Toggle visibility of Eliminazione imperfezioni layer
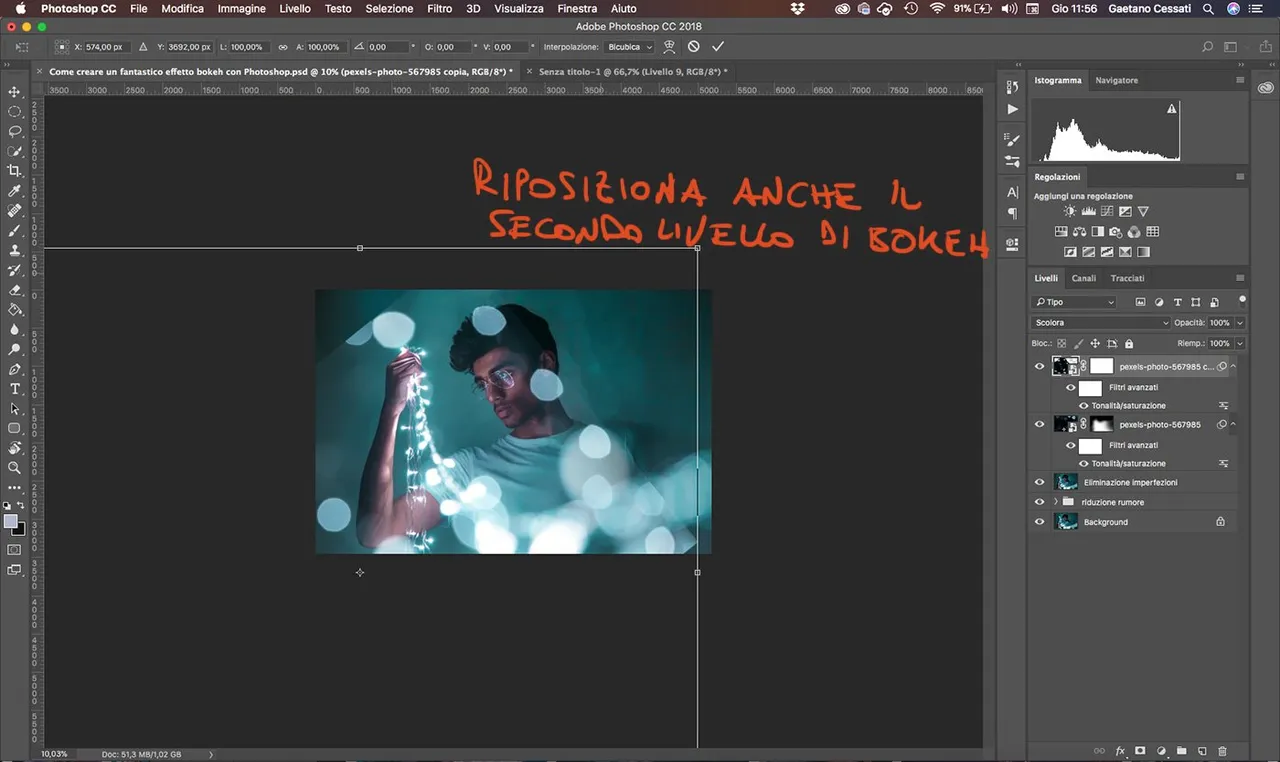Screen dimensions: 1280x762 [1039, 482]
